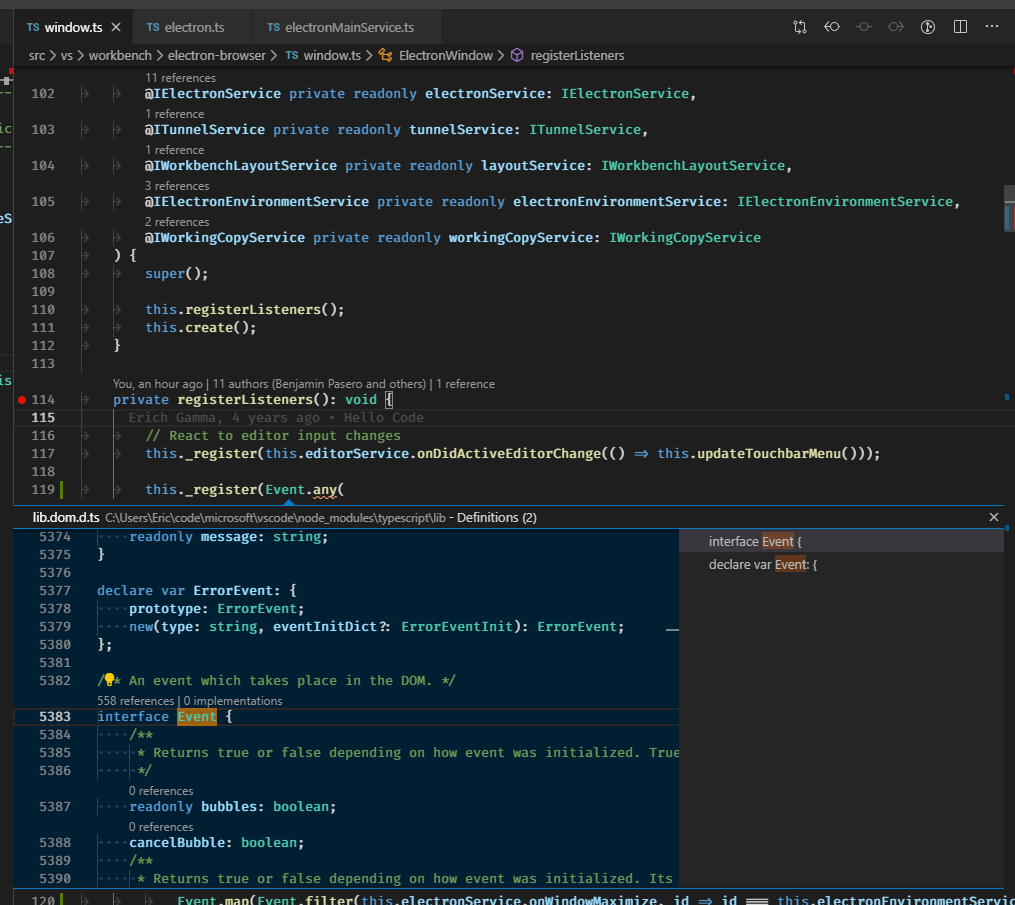Click 'Event' in 'Event.any(' on line 119
Viewport: 1015px width, 905px height.
click(x=285, y=490)
